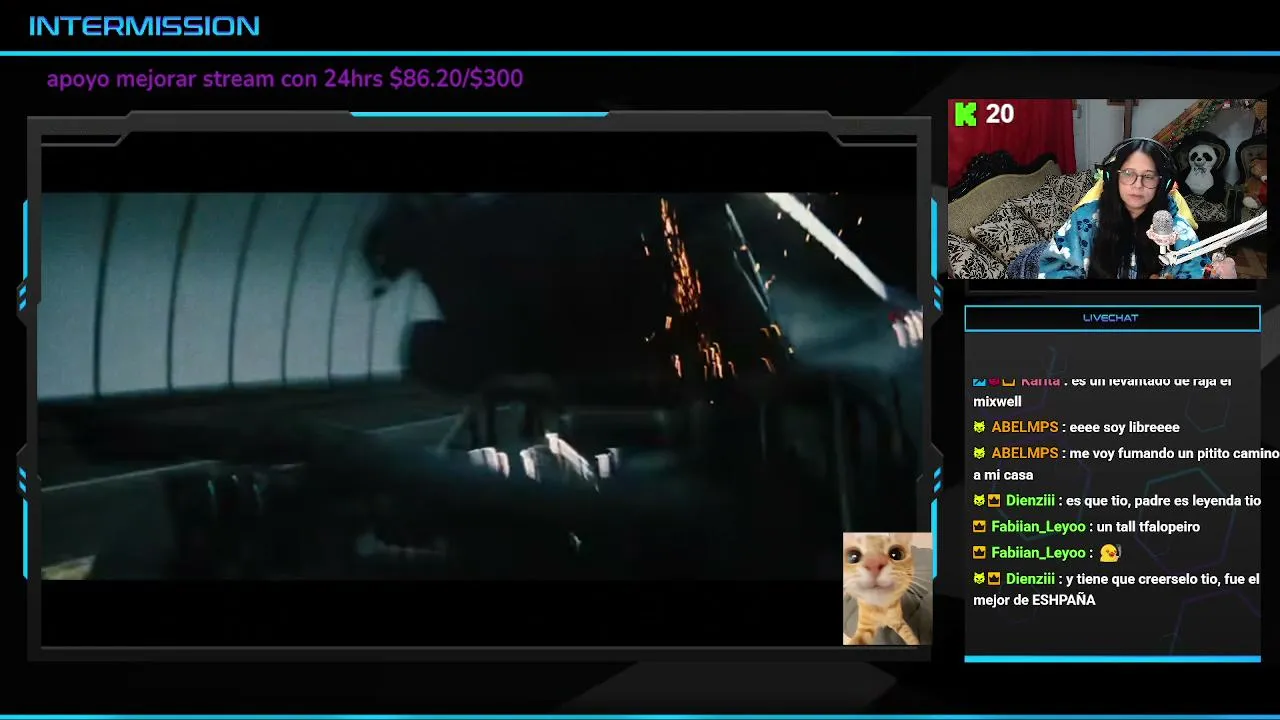The image size is (1280, 720).
Task: Click the cat badge on Dienziii's "es que tio" message
Action: point(979,501)
